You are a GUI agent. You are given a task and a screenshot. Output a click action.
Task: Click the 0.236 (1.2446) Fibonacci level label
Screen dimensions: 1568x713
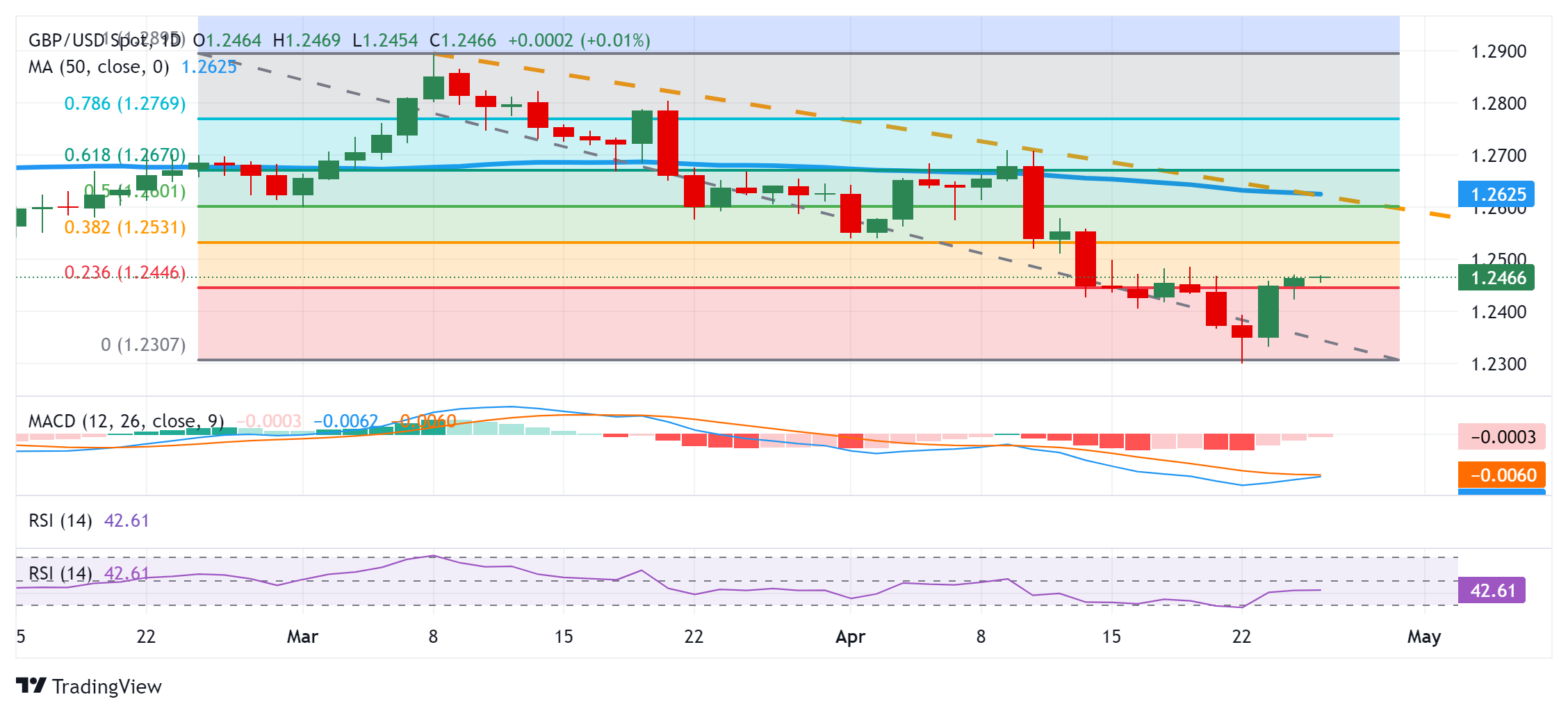(x=125, y=272)
